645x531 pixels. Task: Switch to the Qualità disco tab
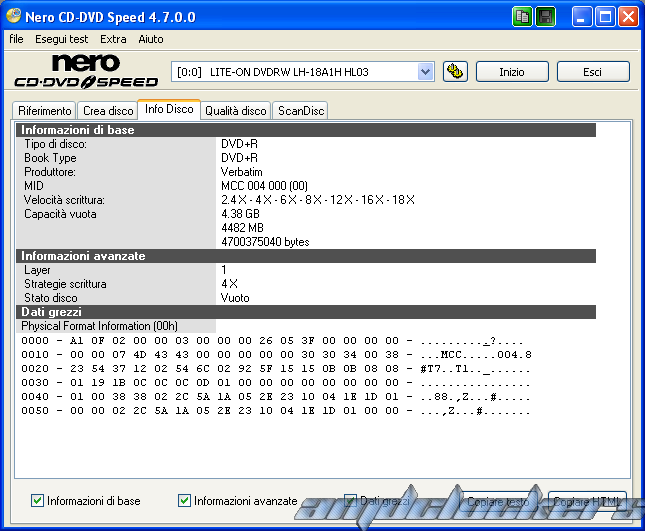pyautogui.click(x=235, y=111)
